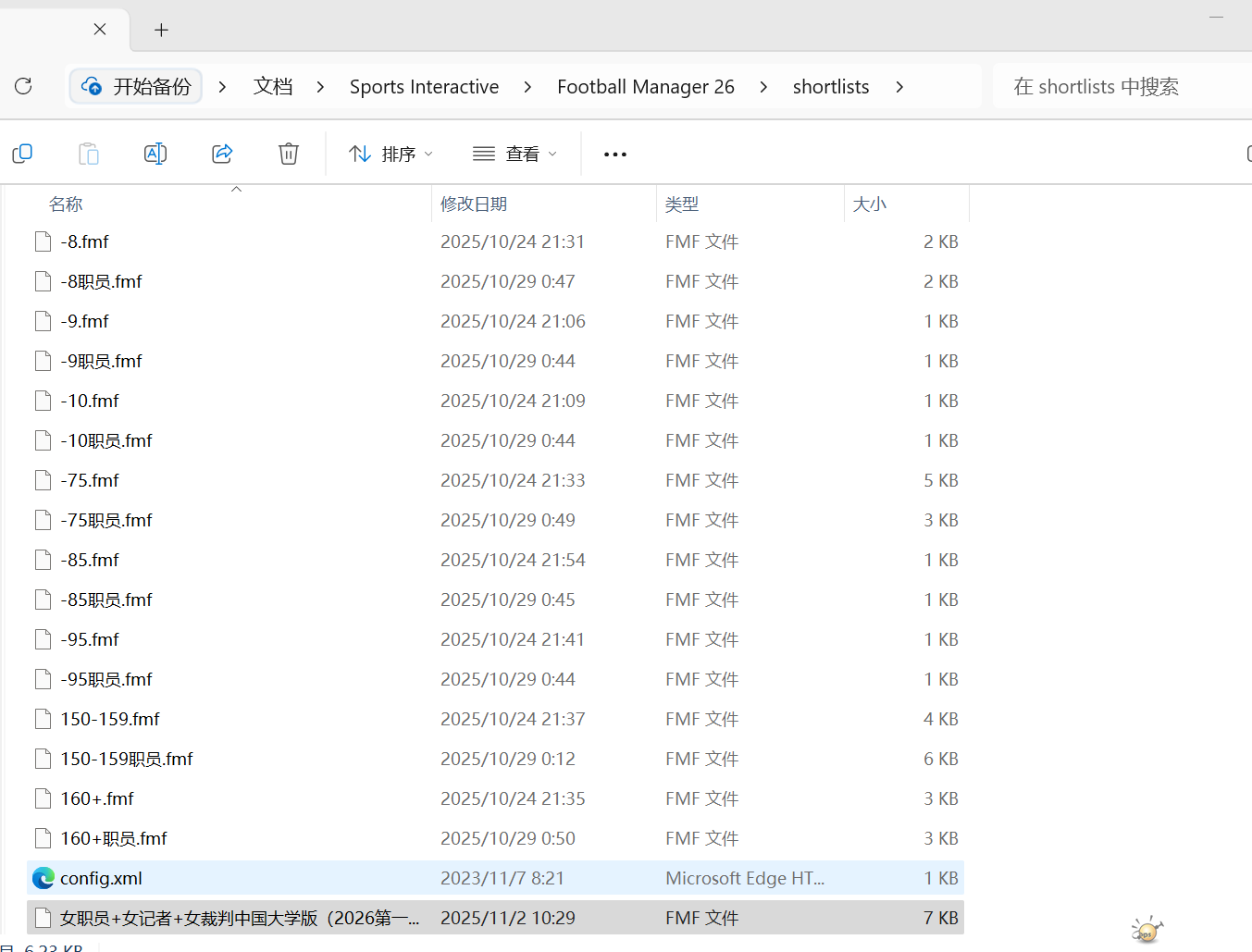1252x952 pixels.
Task: Open the three-dot See more menu
Action: click(x=614, y=155)
